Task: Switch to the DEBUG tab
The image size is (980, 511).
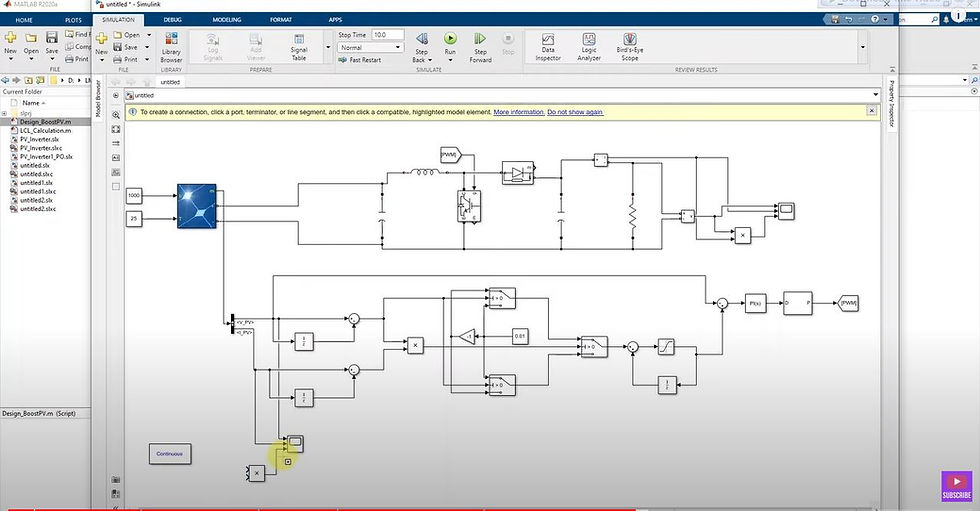Action: pyautogui.click(x=172, y=20)
